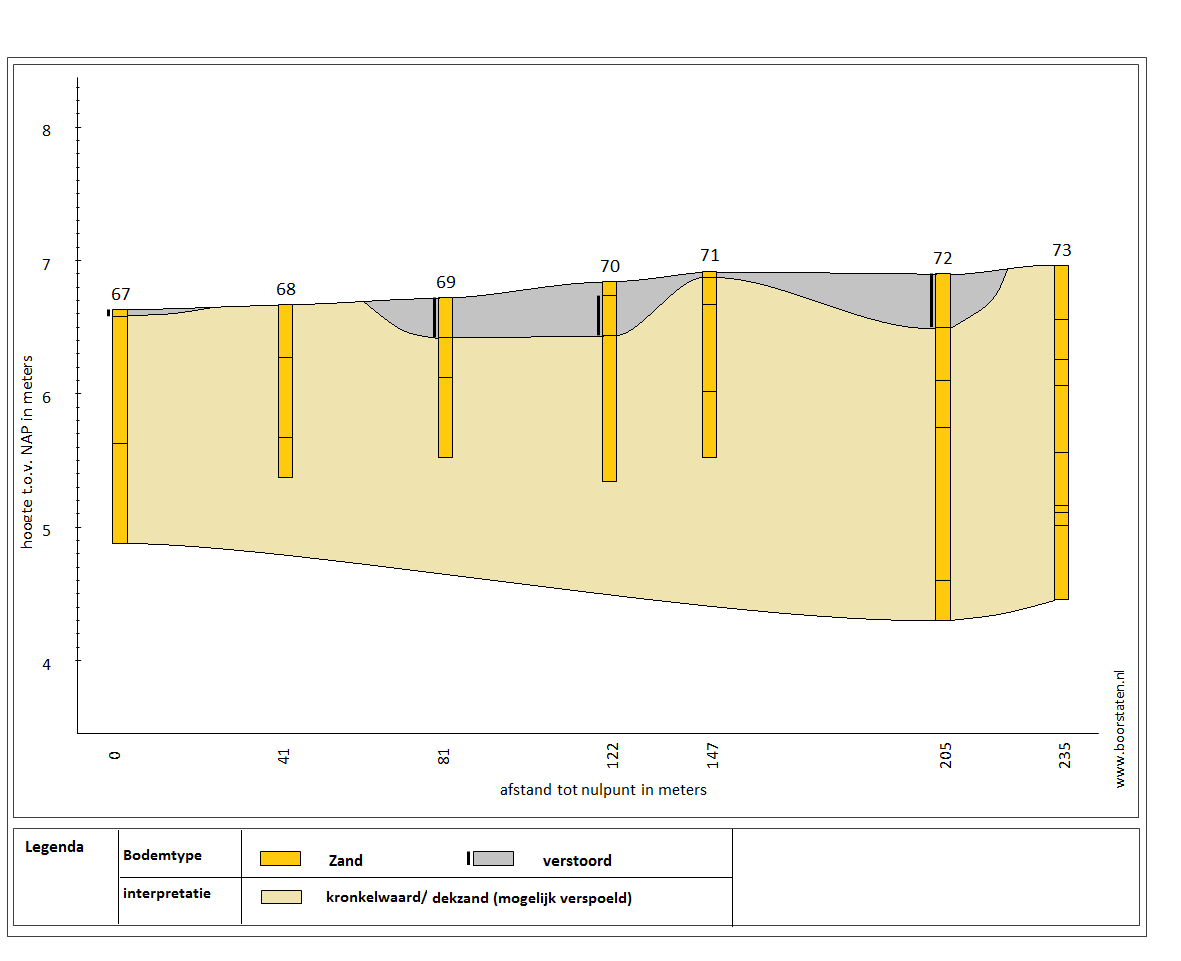Image resolution: width=1181 pixels, height=961 pixels.
Task: Select borehole column 68
Action: pyautogui.click(x=285, y=390)
